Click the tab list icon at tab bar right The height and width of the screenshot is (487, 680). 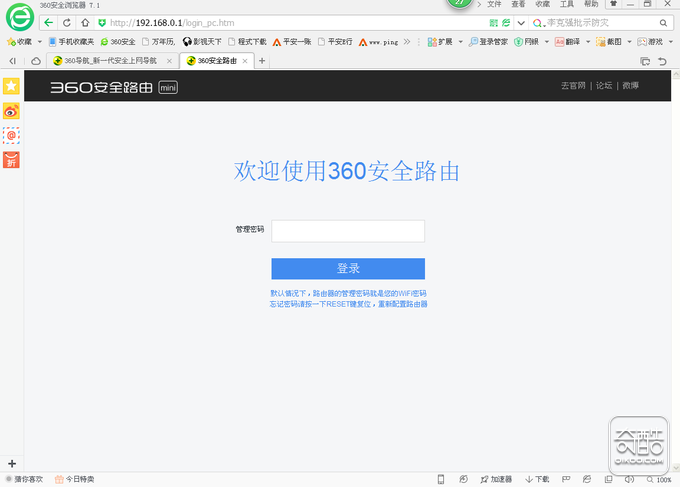point(645,61)
